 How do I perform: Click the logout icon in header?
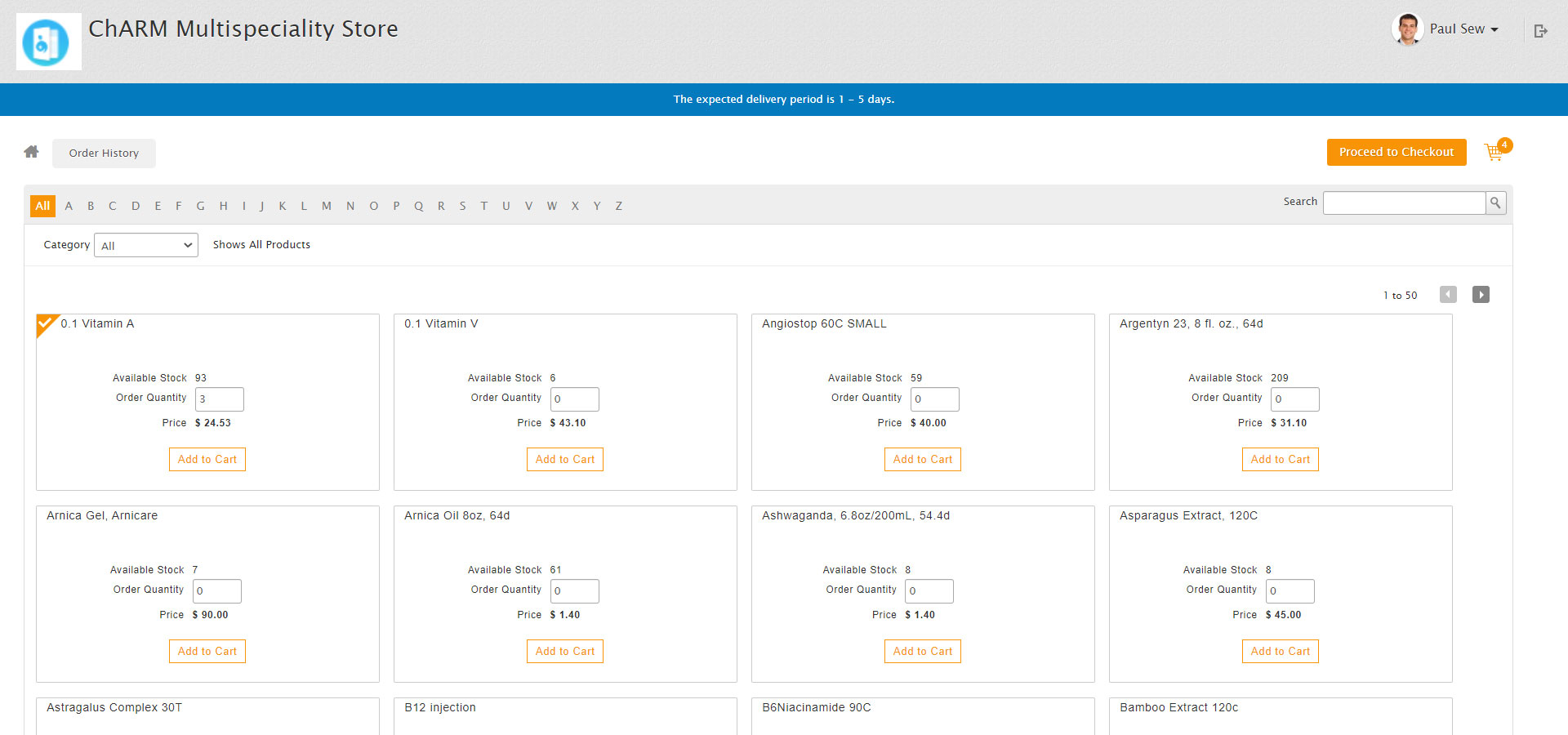[1540, 31]
